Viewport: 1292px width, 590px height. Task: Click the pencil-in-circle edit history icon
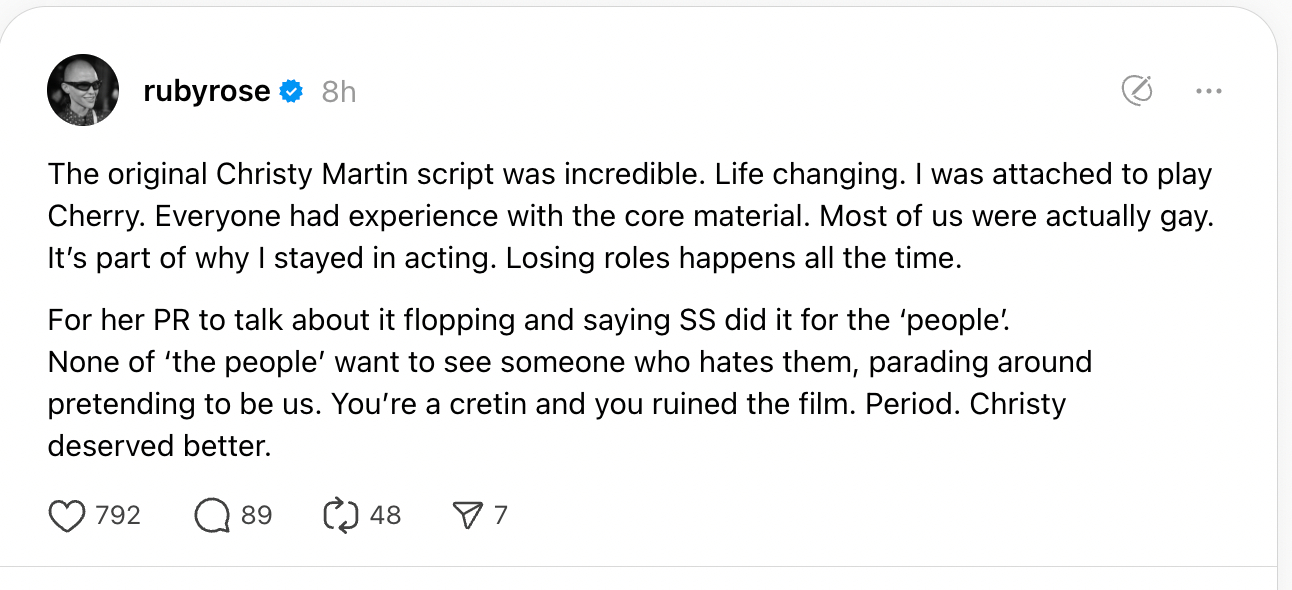[x=1137, y=91]
